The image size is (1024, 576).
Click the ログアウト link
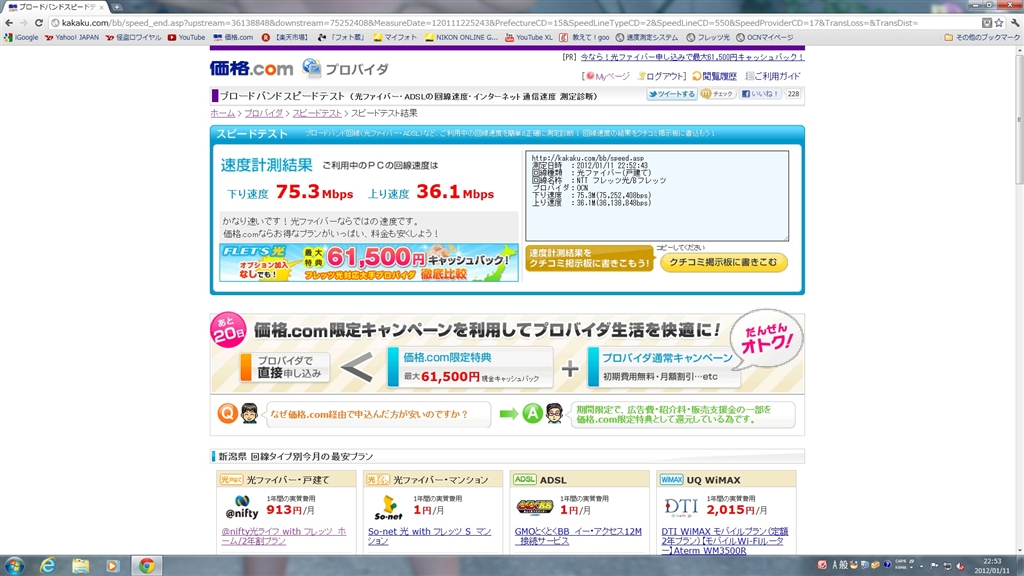[662, 76]
